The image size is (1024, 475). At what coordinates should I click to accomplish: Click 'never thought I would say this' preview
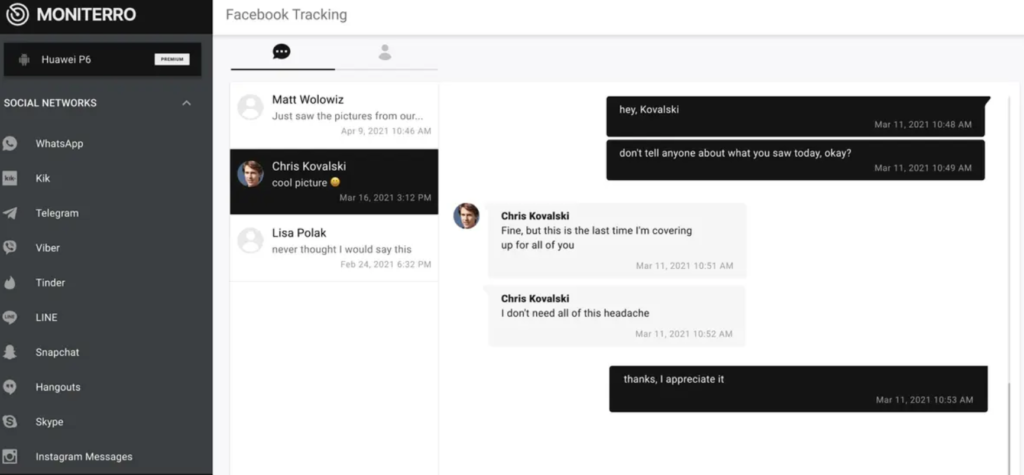342,249
